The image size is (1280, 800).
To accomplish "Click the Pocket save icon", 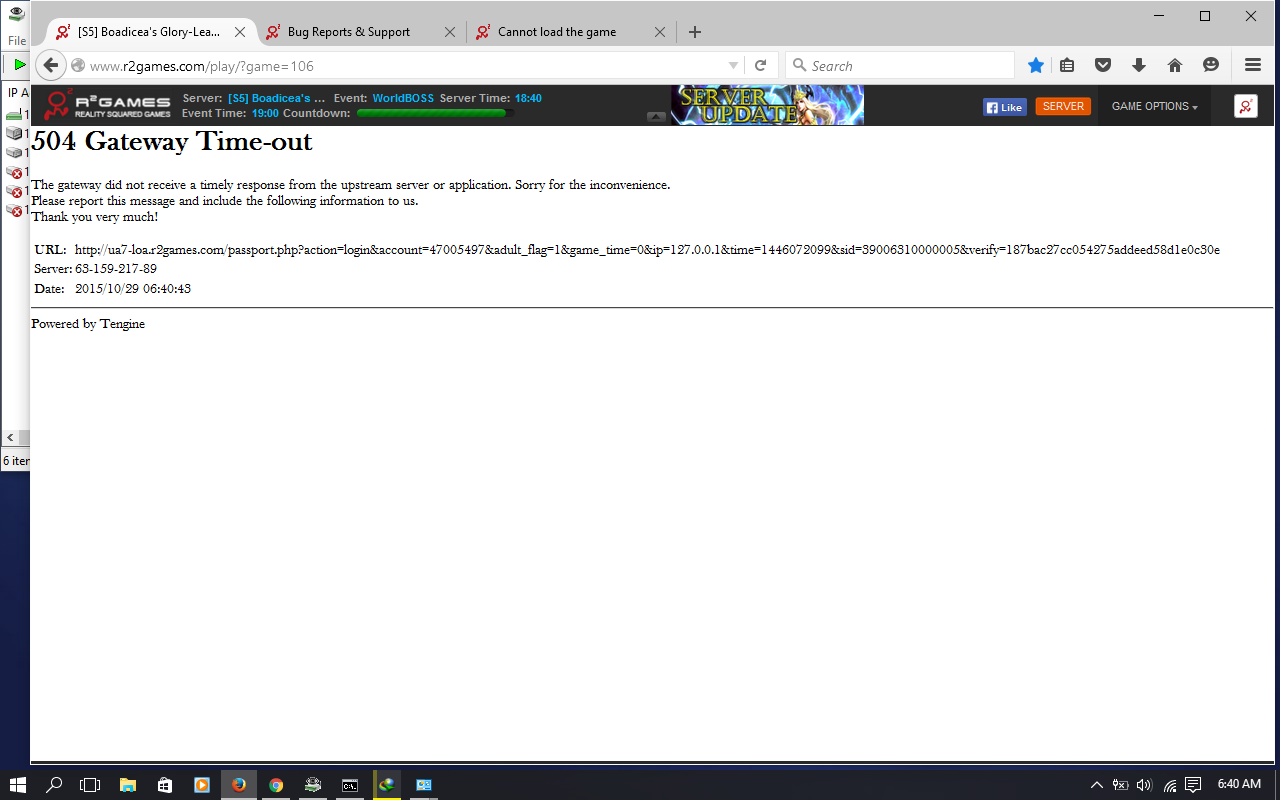I will pyautogui.click(x=1103, y=66).
